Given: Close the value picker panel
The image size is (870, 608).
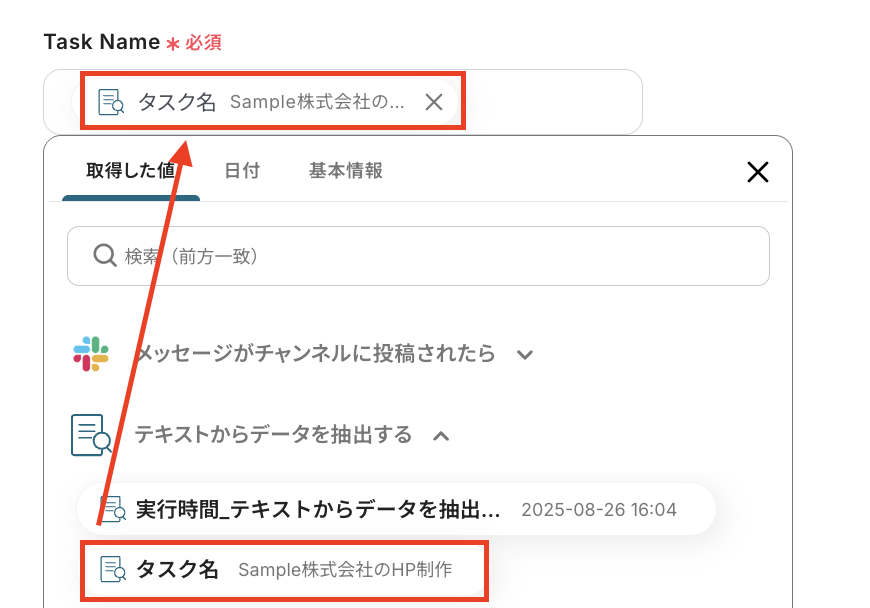Looking at the screenshot, I should coord(758,172).
